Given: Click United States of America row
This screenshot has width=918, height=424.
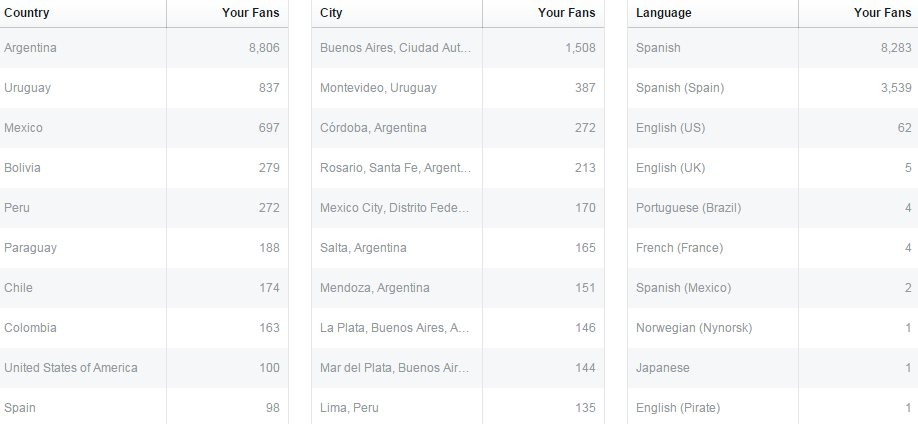Looking at the screenshot, I should point(144,368).
